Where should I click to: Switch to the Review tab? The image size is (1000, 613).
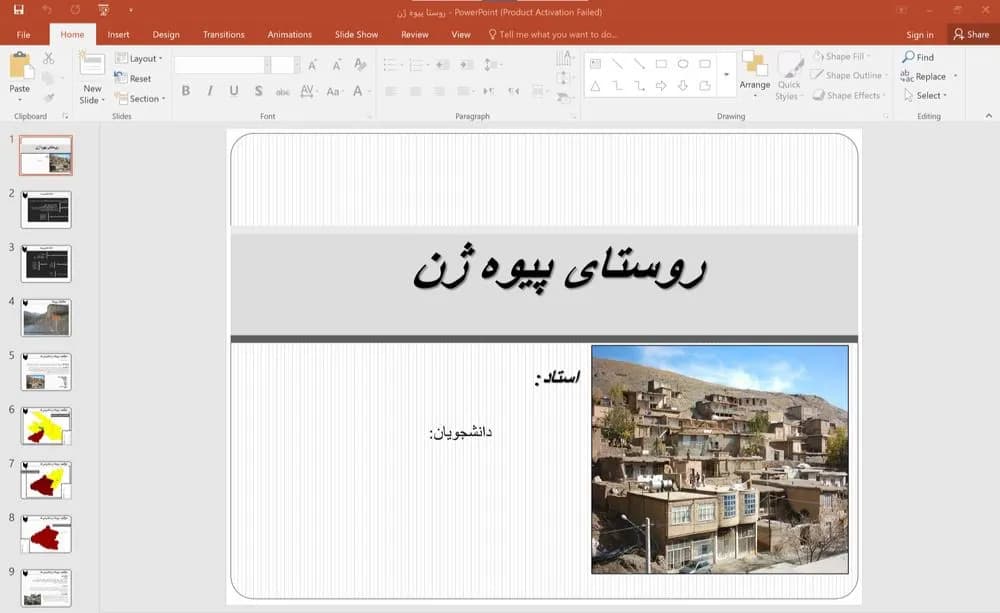(x=415, y=34)
